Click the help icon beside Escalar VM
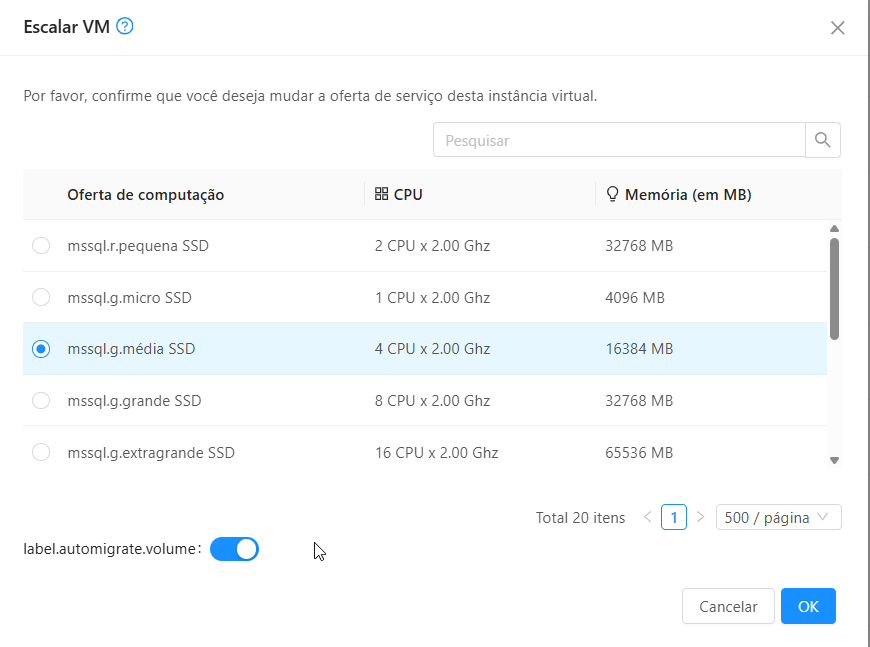The height and width of the screenshot is (647, 870). (x=125, y=27)
